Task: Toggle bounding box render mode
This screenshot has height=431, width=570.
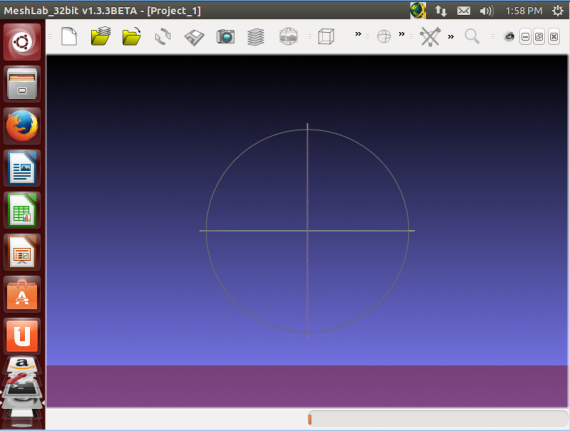Action: coord(326,36)
